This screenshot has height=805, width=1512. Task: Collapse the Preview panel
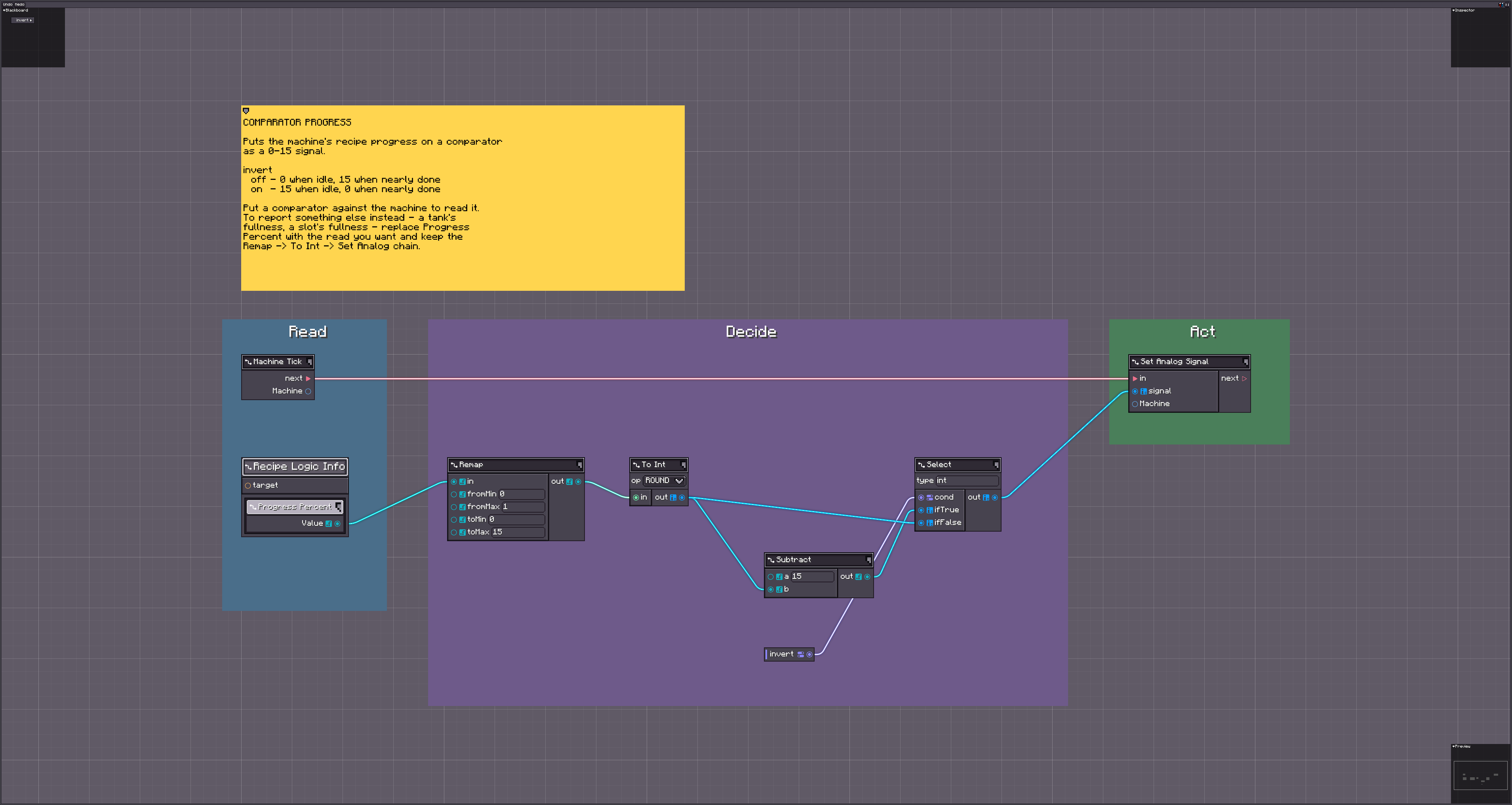click(x=1453, y=746)
